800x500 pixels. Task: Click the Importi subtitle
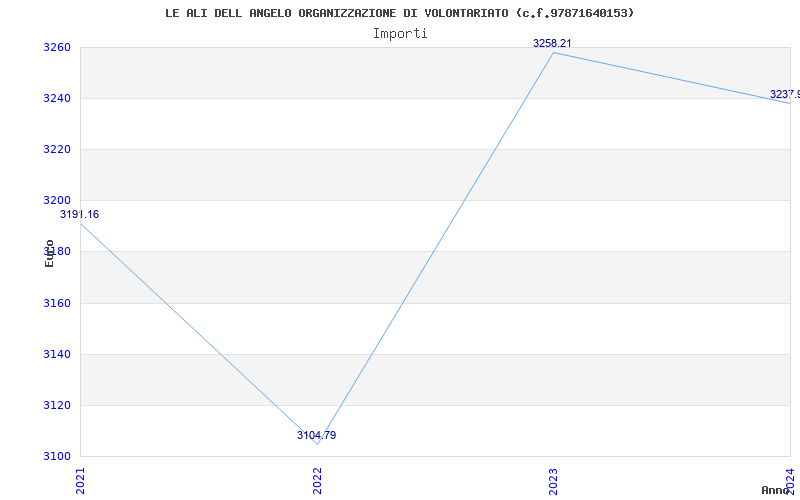pos(400,34)
